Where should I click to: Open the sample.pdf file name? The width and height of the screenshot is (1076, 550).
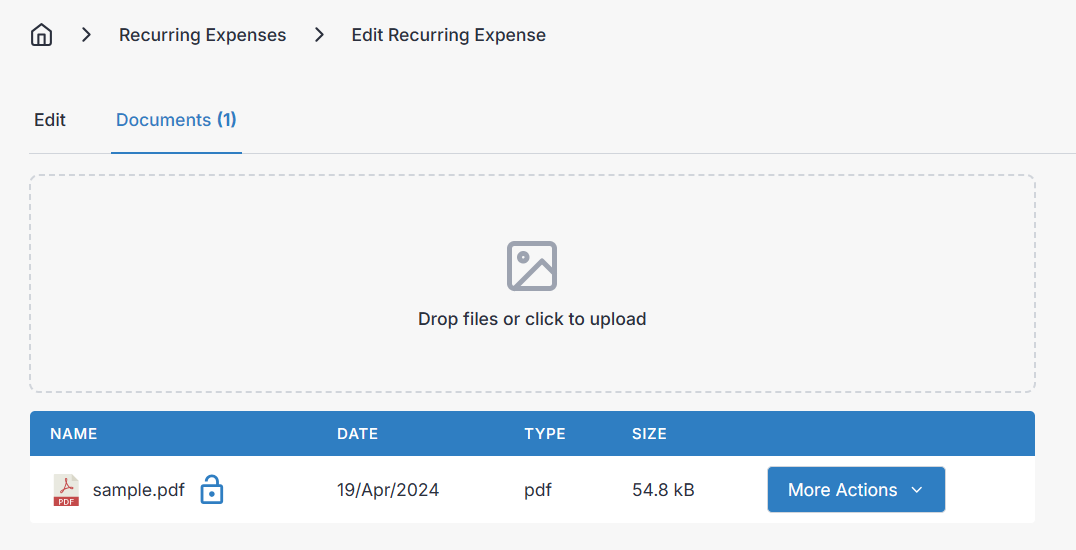click(x=138, y=490)
